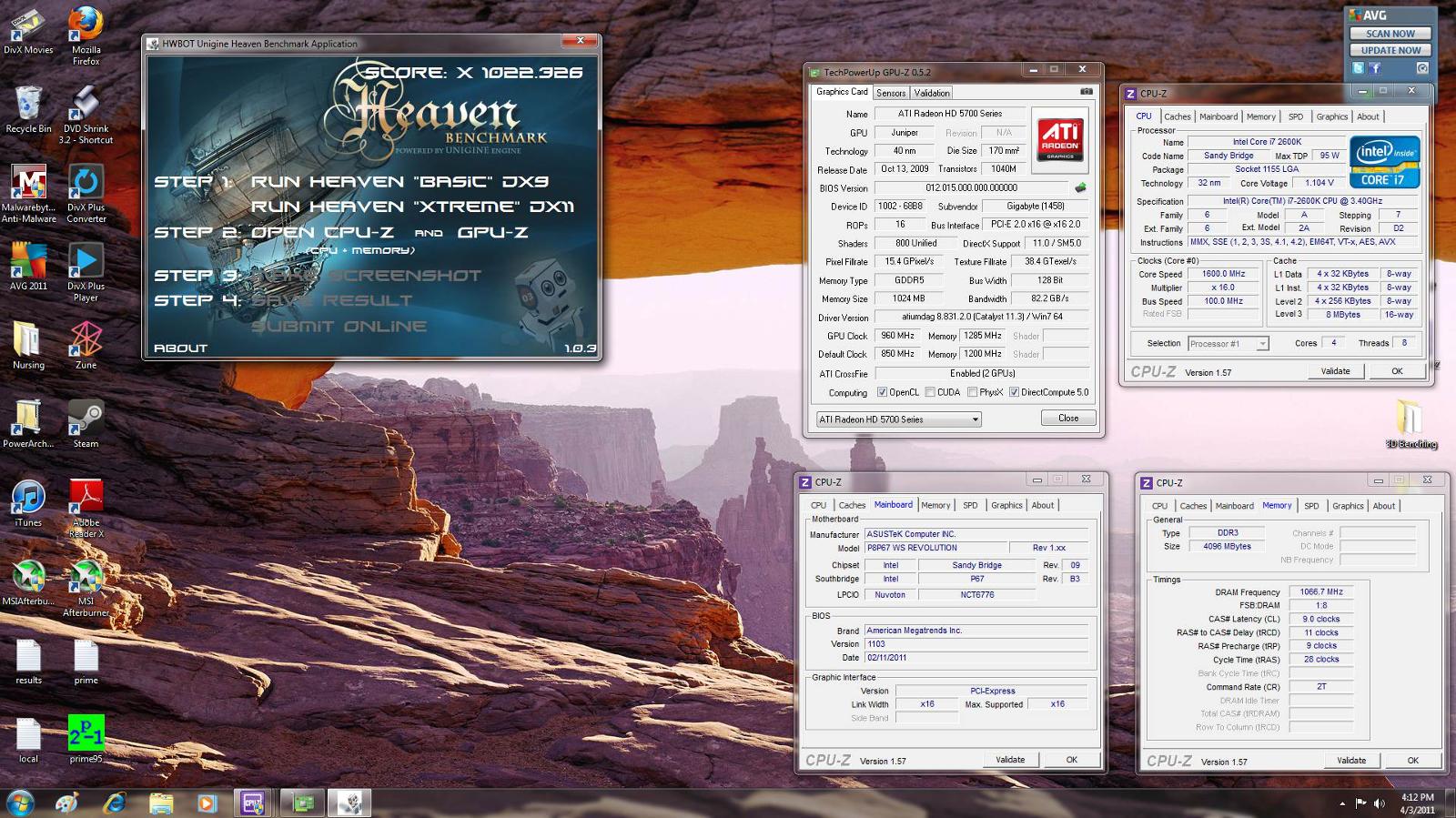Click the BIOS save icon in GPU-Z

[1081, 187]
